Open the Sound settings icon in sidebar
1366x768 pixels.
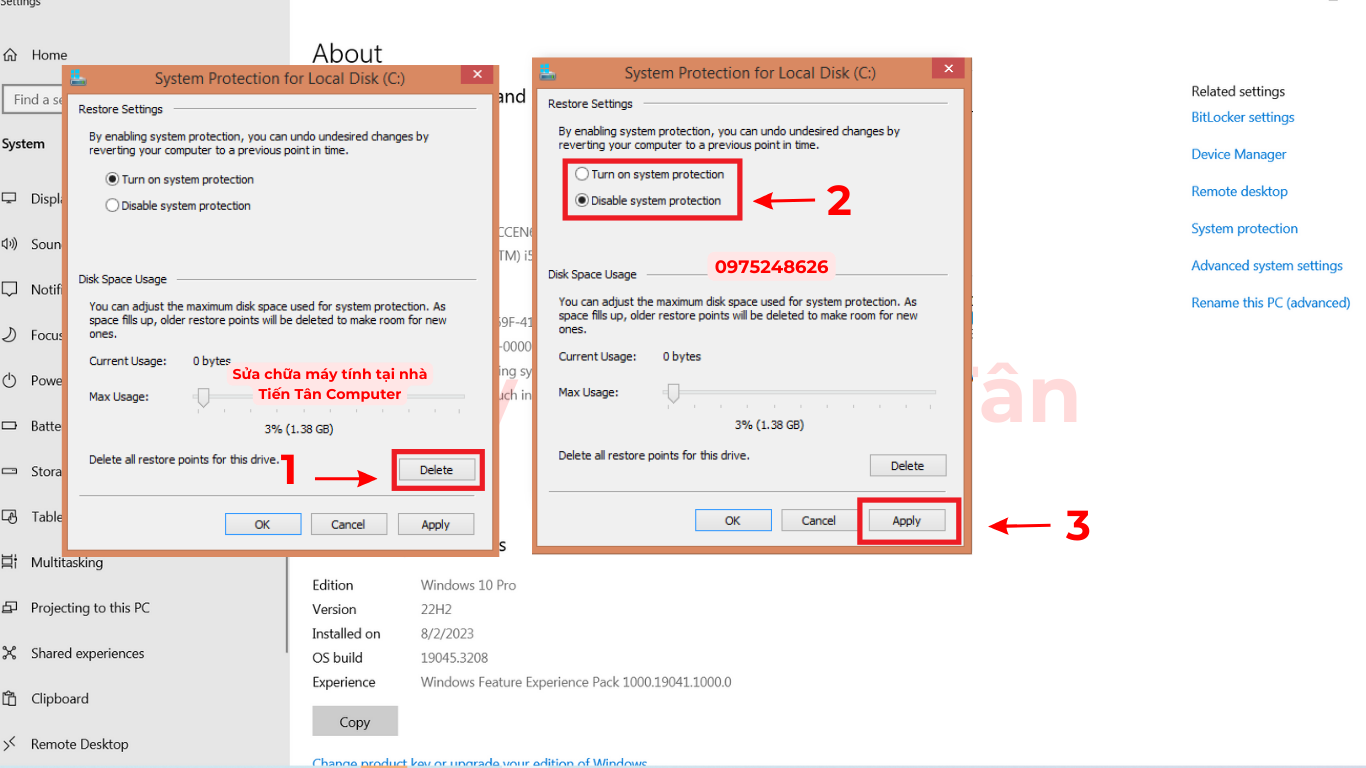[x=10, y=244]
